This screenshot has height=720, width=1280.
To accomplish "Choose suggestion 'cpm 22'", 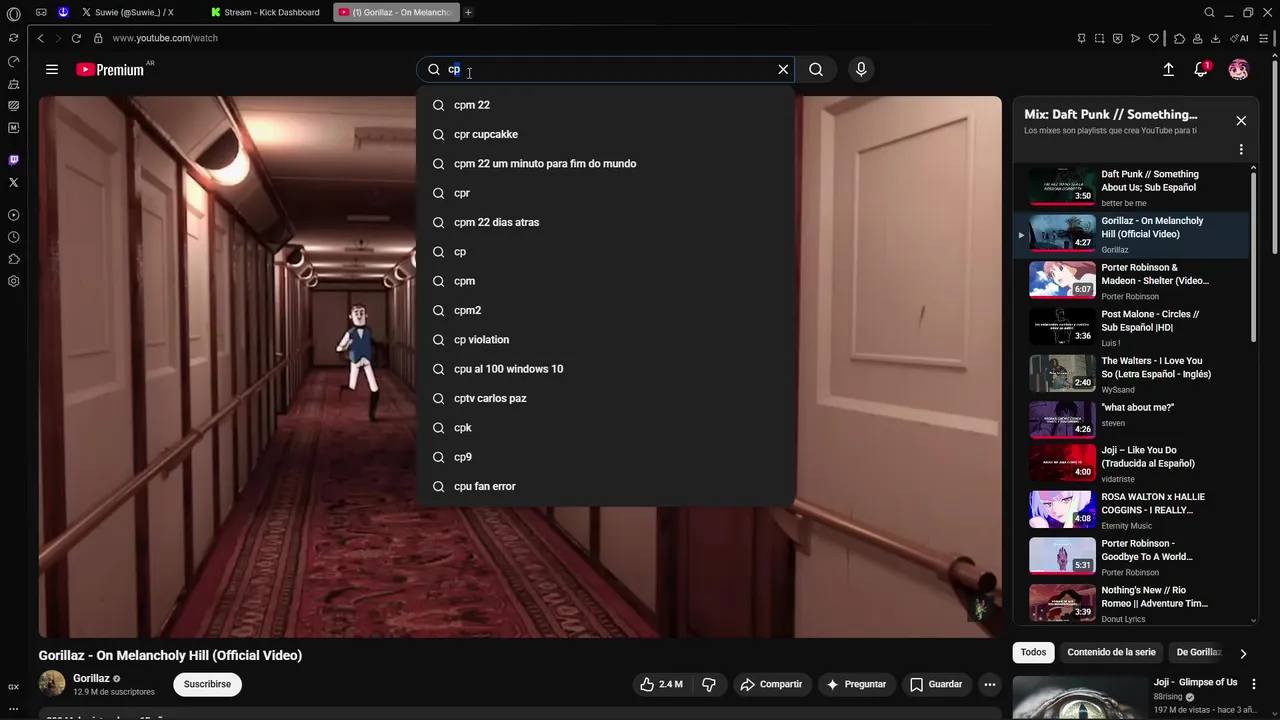I will click(606, 105).
